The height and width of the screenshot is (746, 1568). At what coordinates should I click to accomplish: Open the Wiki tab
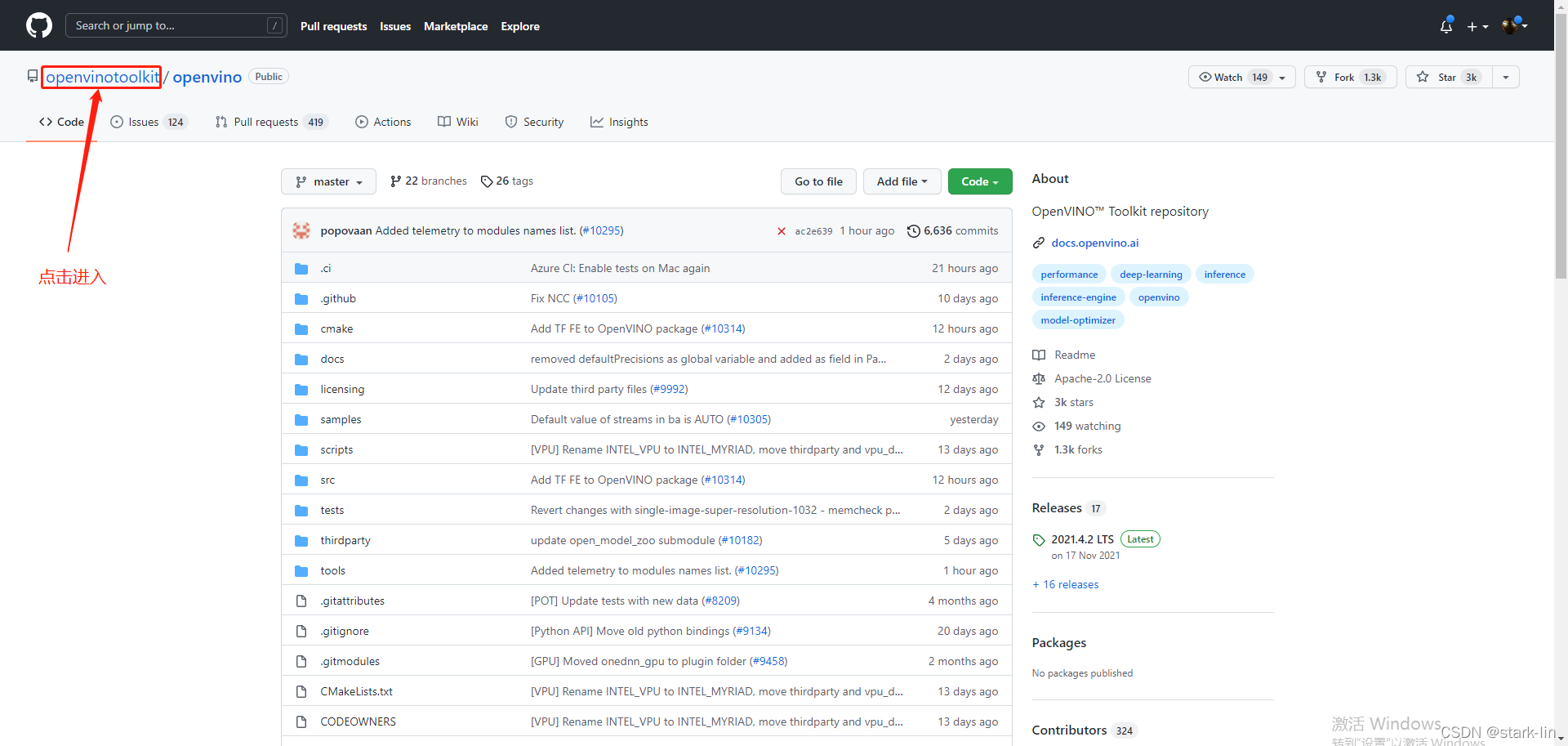point(458,122)
